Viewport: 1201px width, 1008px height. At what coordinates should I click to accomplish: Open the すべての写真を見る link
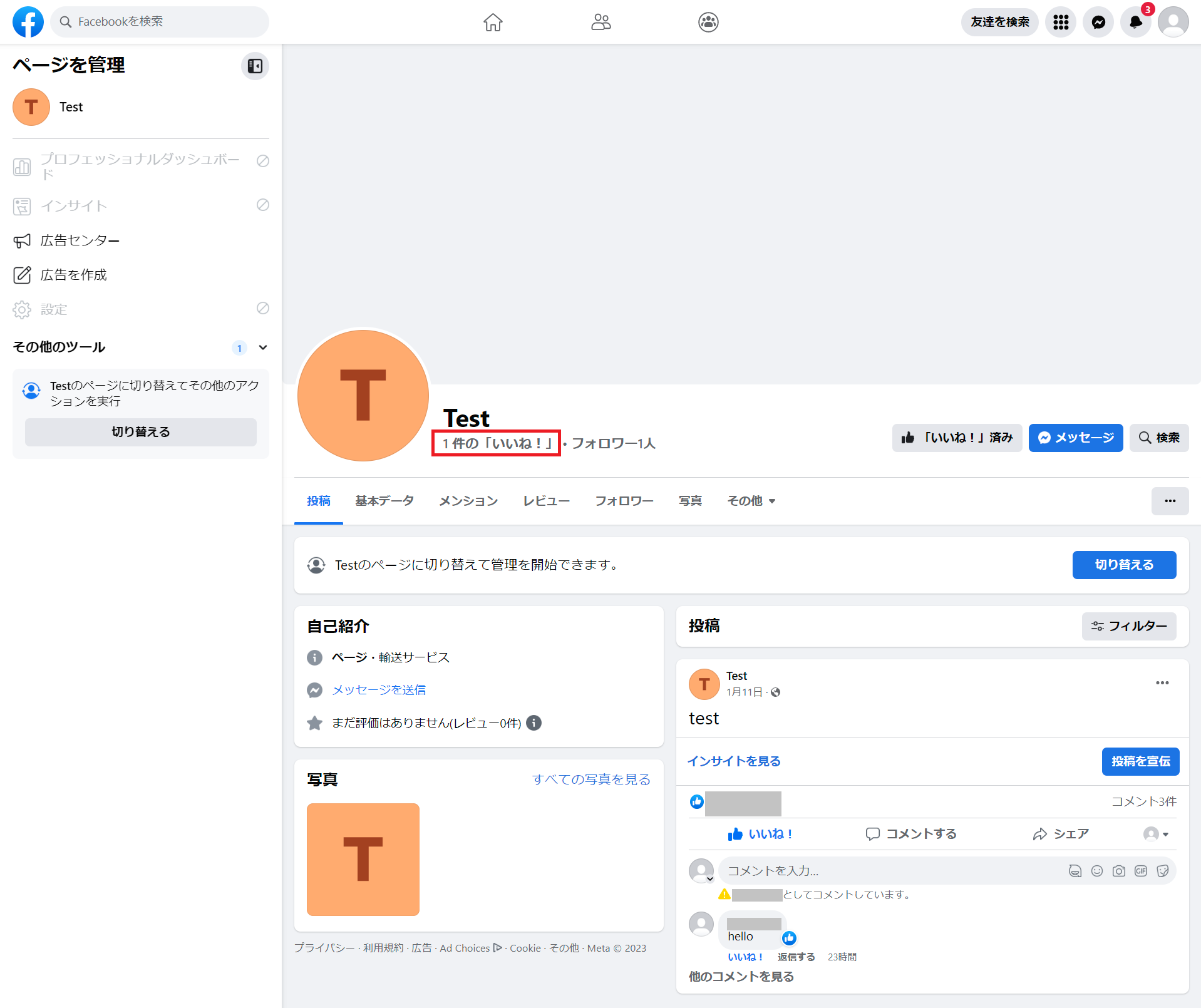point(591,779)
